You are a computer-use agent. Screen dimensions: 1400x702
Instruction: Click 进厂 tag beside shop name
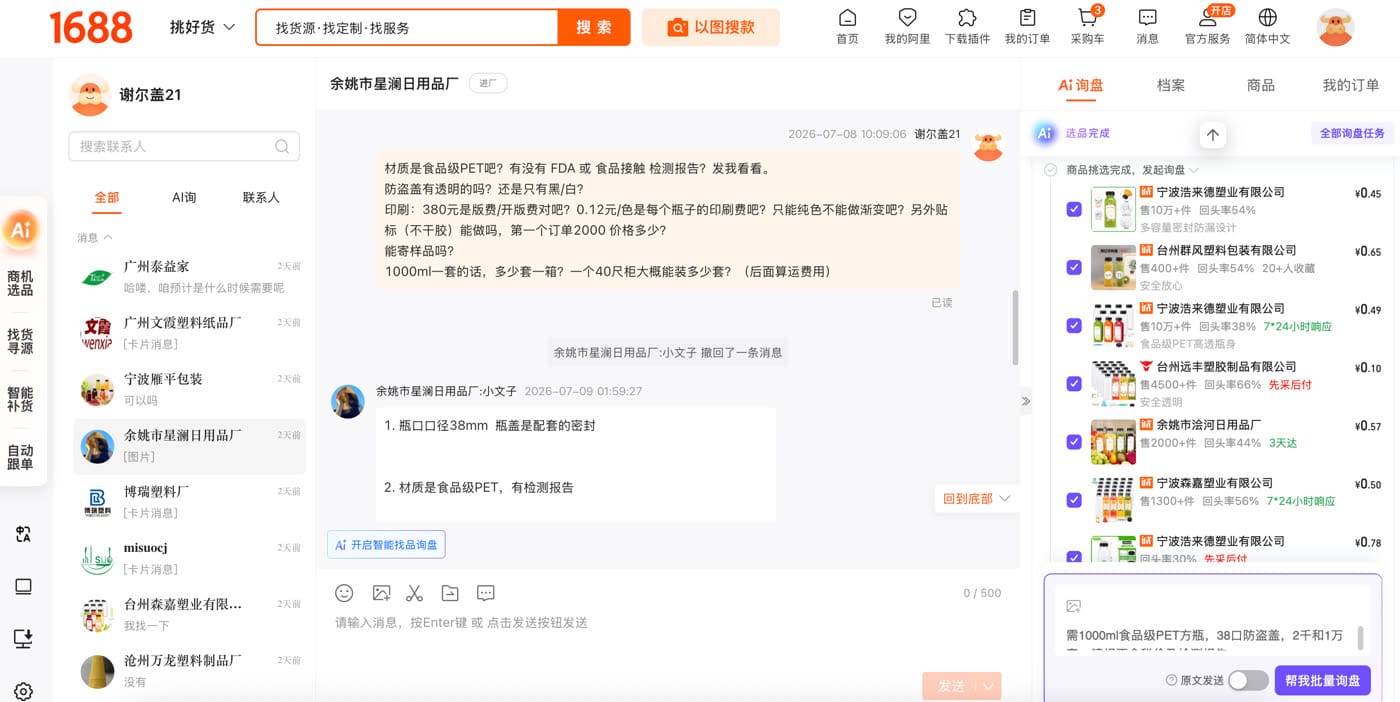(x=488, y=83)
